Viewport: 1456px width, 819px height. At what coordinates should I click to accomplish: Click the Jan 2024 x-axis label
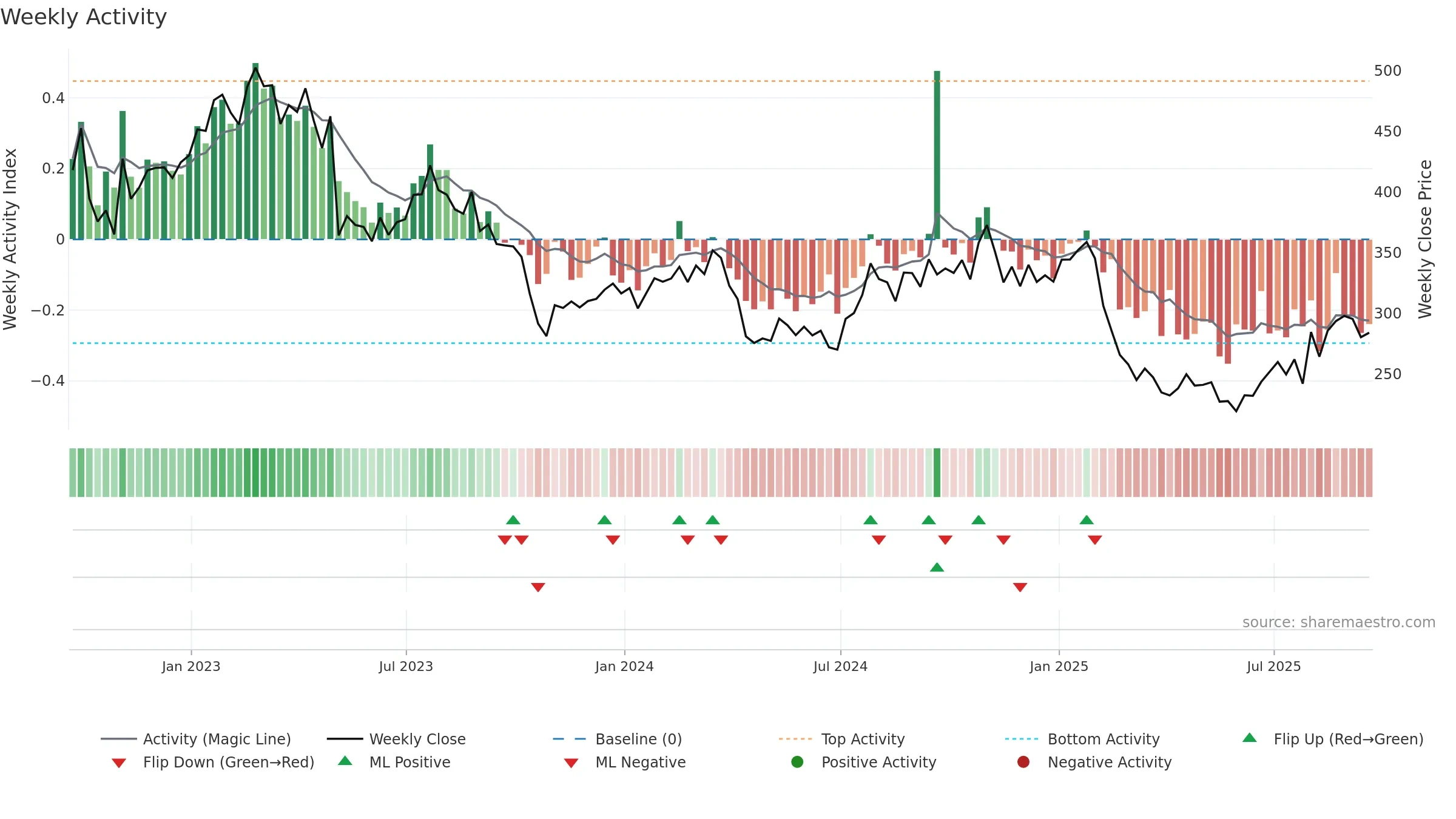(x=624, y=666)
